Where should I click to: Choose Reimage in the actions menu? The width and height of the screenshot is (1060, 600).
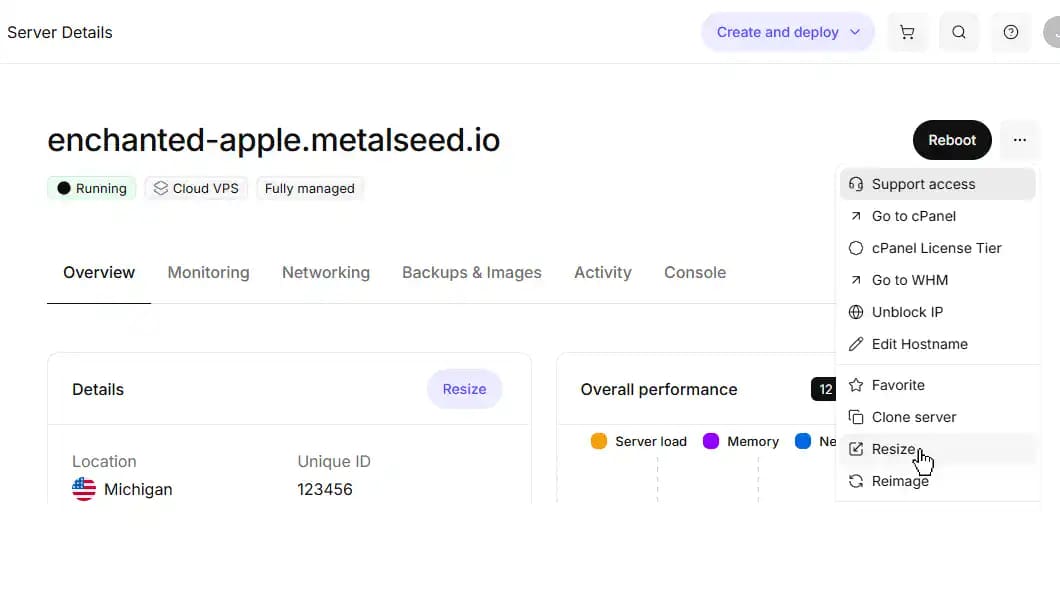tap(900, 481)
